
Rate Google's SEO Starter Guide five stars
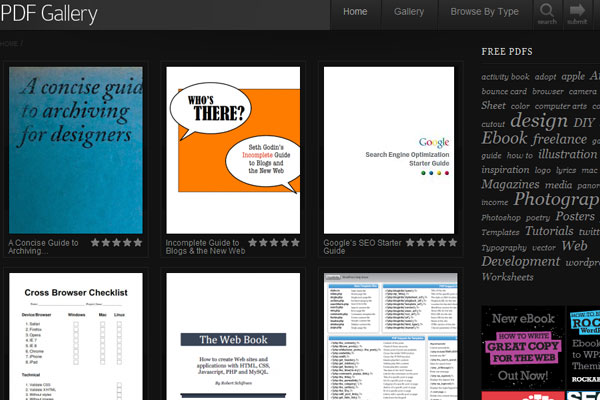pyautogui.click(x=453, y=242)
